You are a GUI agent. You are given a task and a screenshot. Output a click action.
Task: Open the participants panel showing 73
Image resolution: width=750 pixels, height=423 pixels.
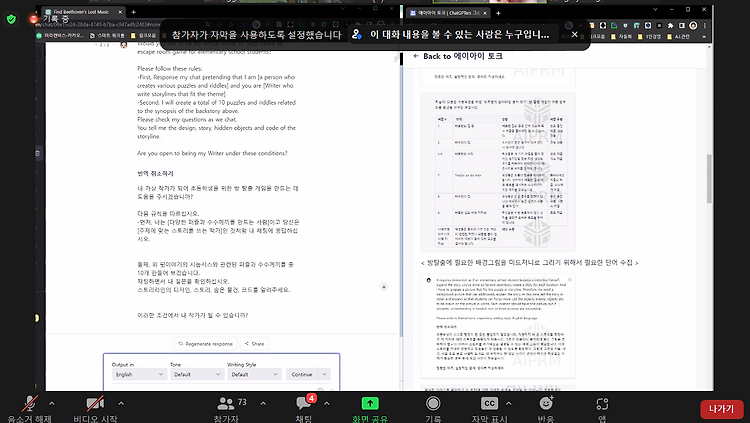pos(232,404)
